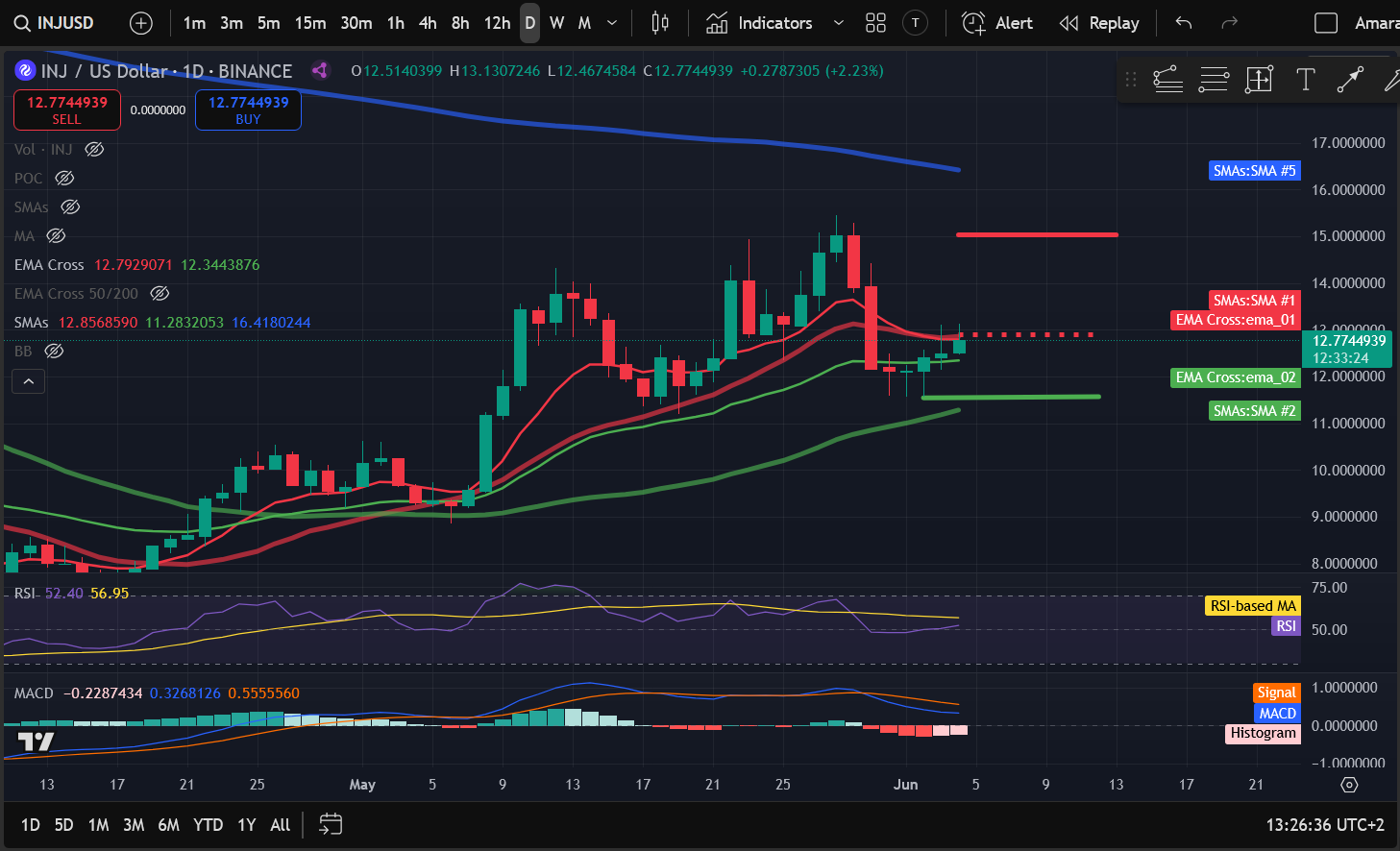Select the text drawing tool
This screenshot has width=1400, height=851.
[1305, 80]
